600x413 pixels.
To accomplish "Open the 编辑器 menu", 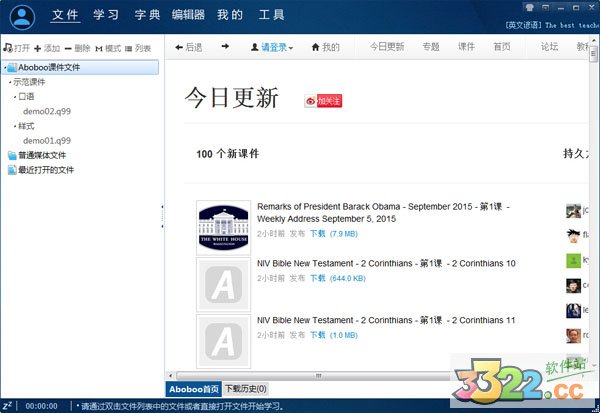I will (x=188, y=15).
